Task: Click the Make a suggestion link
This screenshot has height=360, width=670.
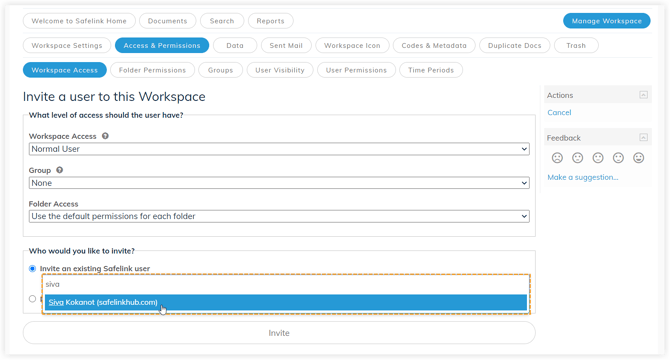Action: point(583,177)
